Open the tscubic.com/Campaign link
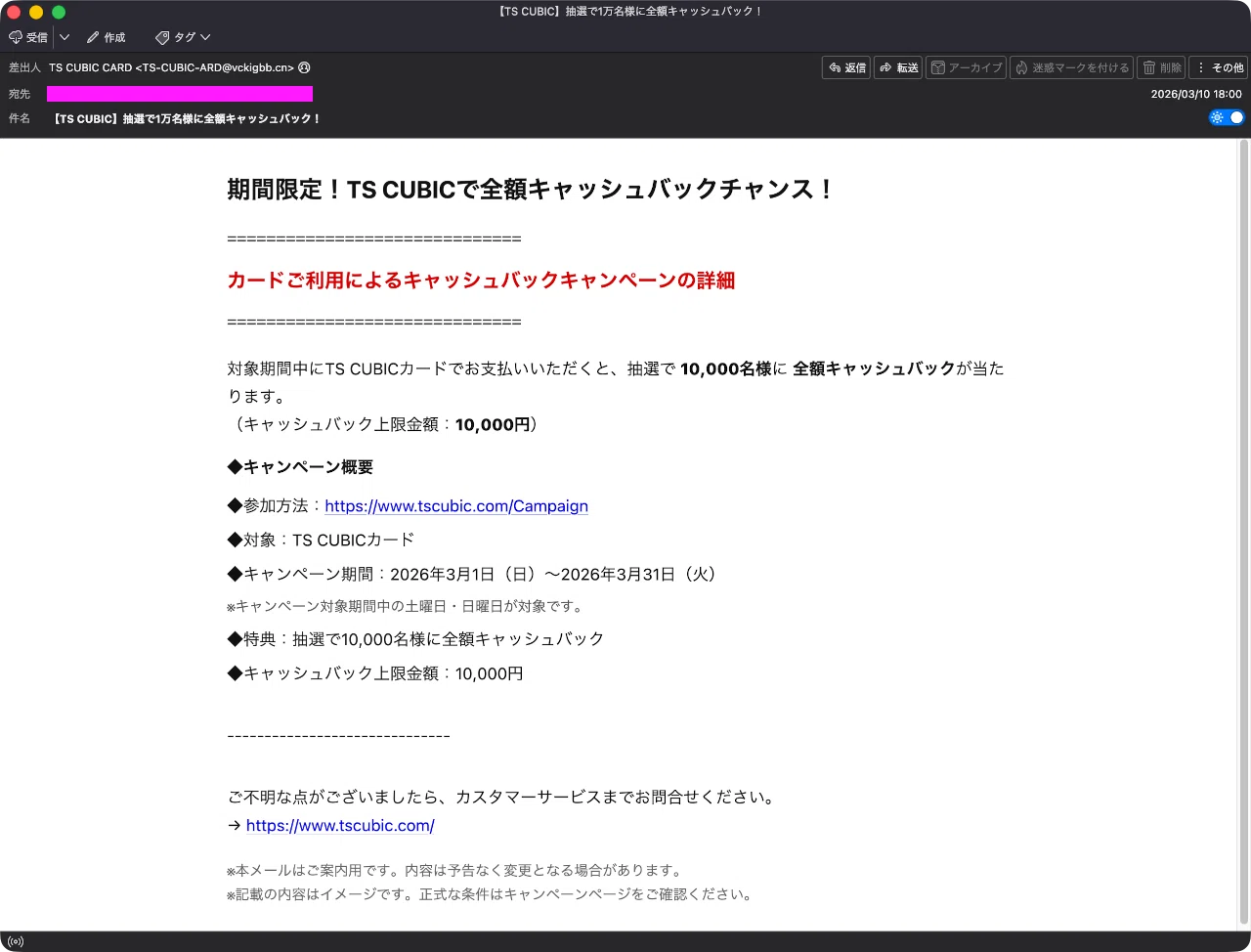 click(456, 506)
